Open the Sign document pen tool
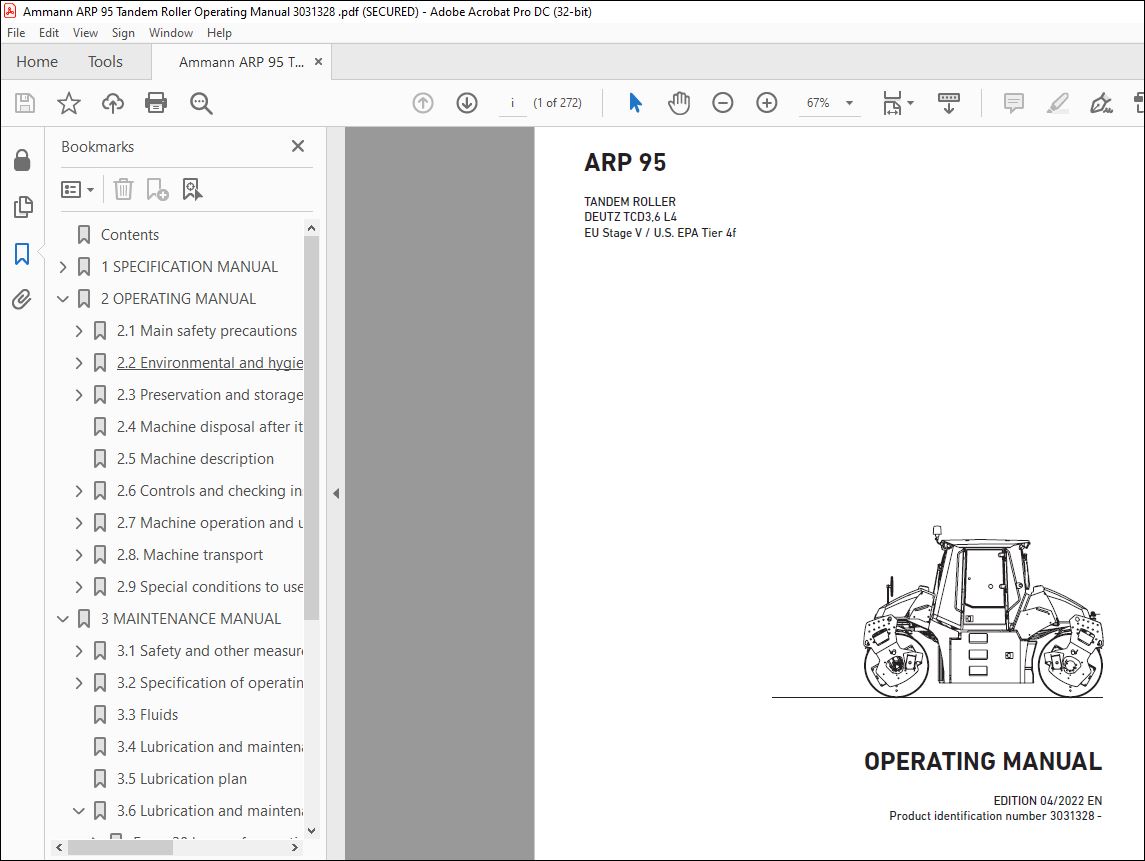 [1101, 103]
